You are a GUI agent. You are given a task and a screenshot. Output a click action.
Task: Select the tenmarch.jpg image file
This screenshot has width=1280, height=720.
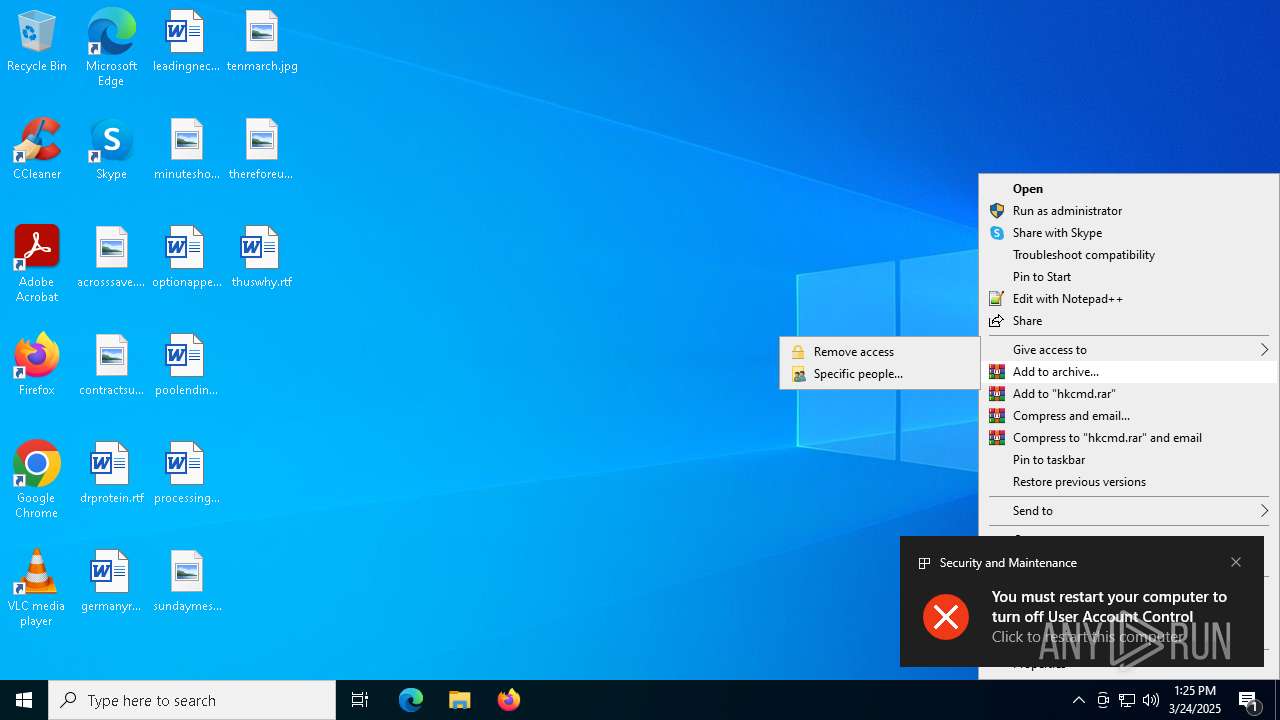[262, 42]
